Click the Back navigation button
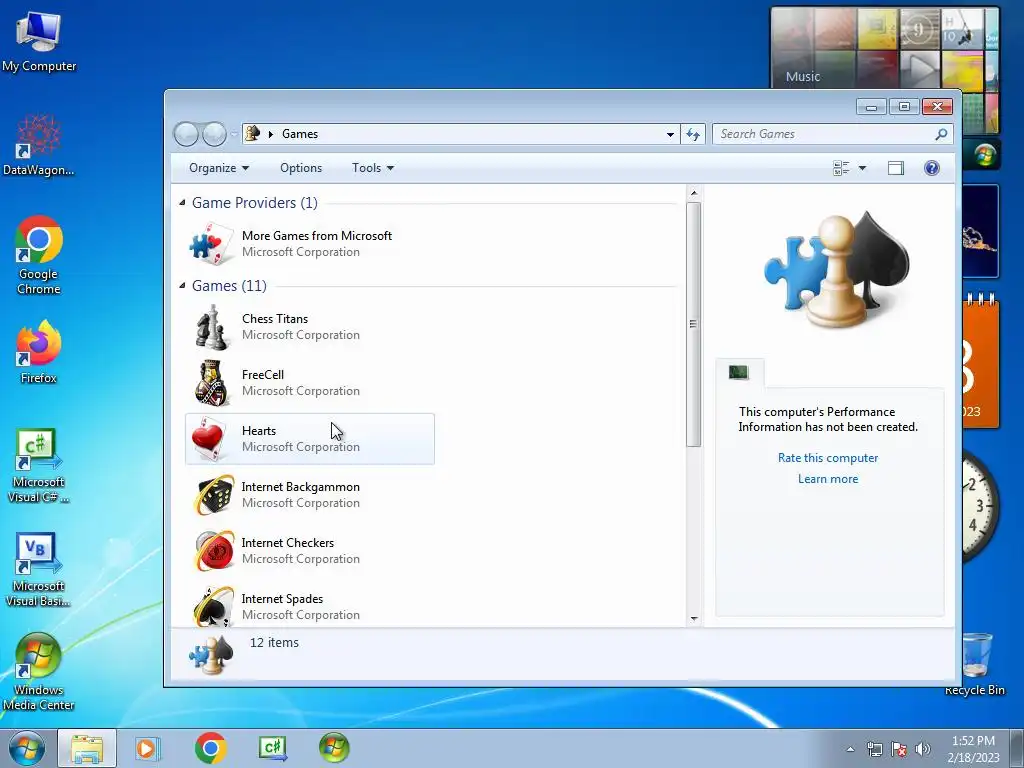The height and width of the screenshot is (768, 1024). (186, 135)
